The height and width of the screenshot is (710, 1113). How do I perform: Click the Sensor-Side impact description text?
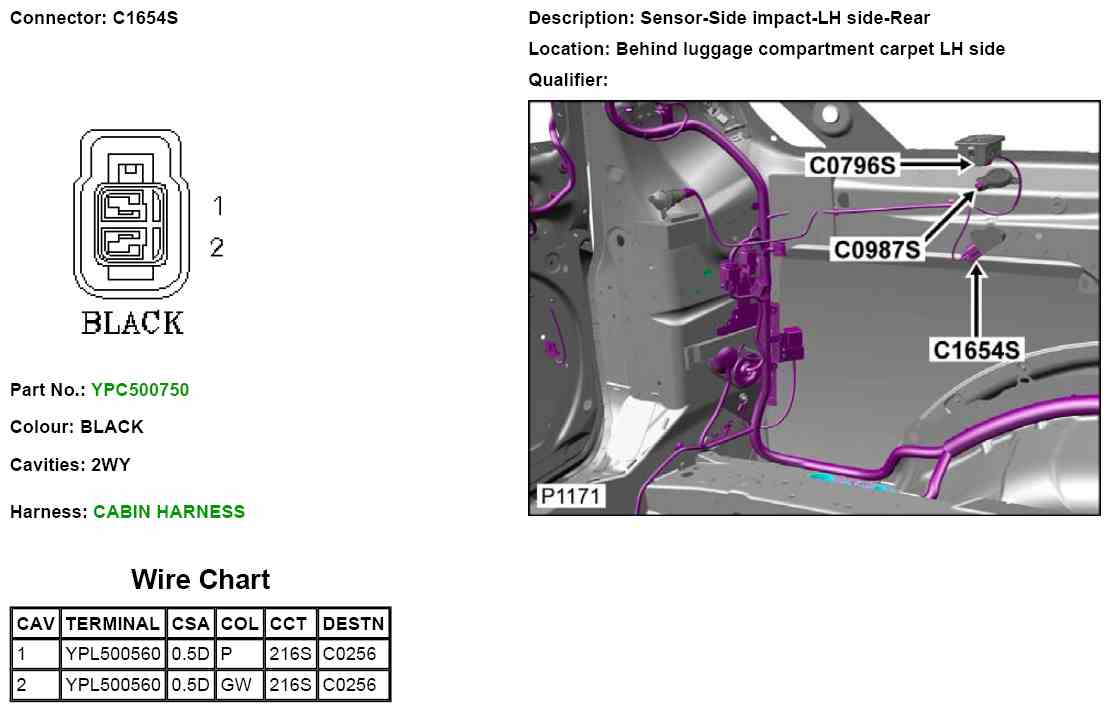pos(729,18)
